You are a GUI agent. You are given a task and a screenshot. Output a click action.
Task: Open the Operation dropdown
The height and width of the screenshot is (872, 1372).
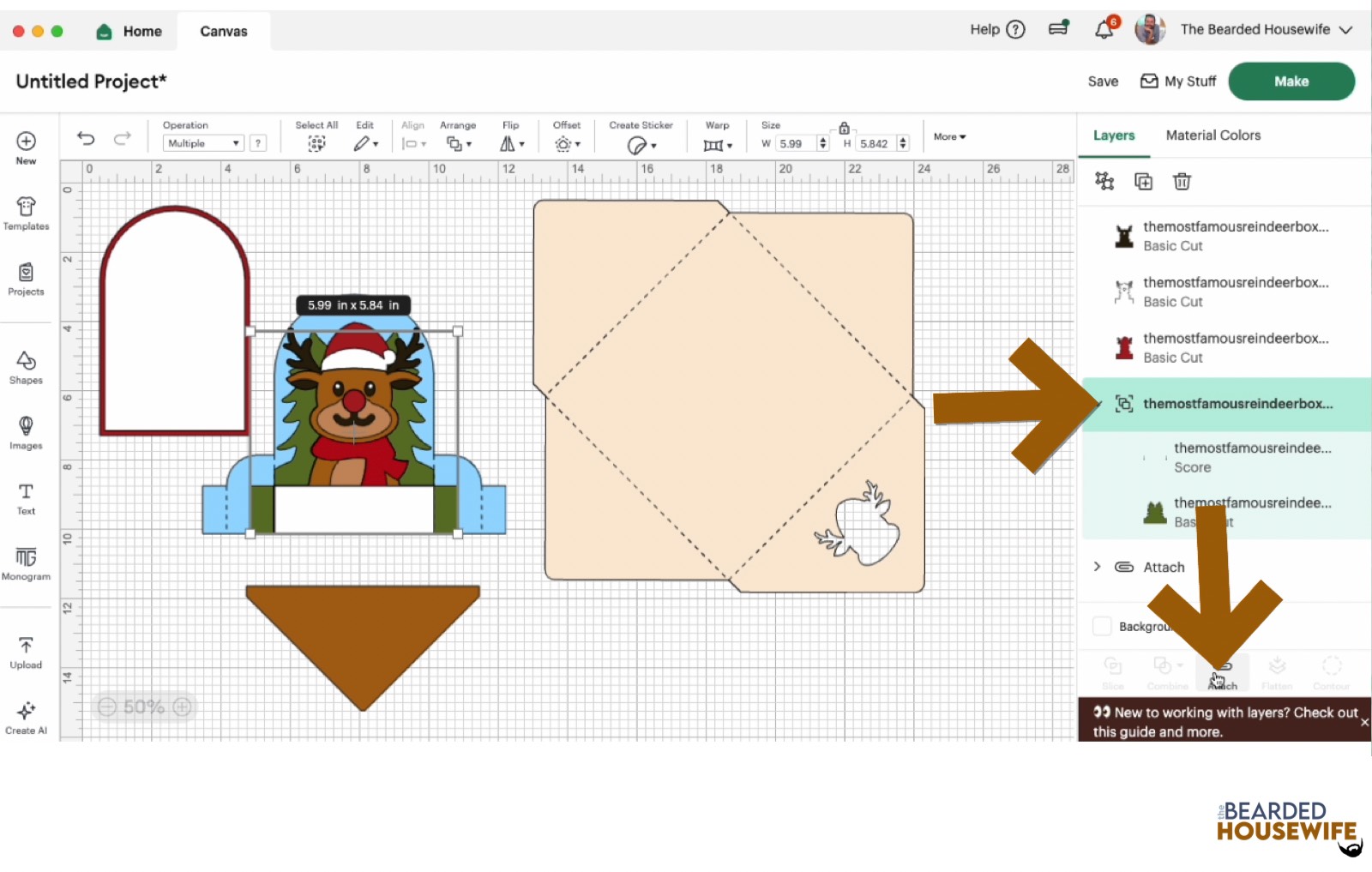(x=203, y=143)
